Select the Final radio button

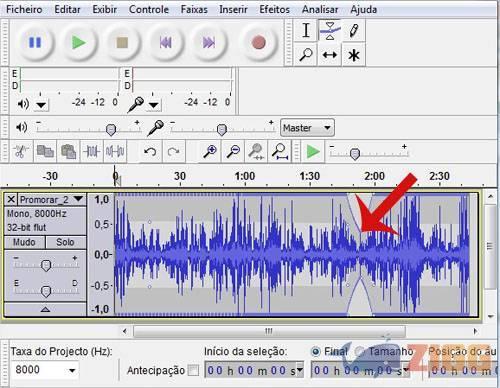tap(315, 351)
